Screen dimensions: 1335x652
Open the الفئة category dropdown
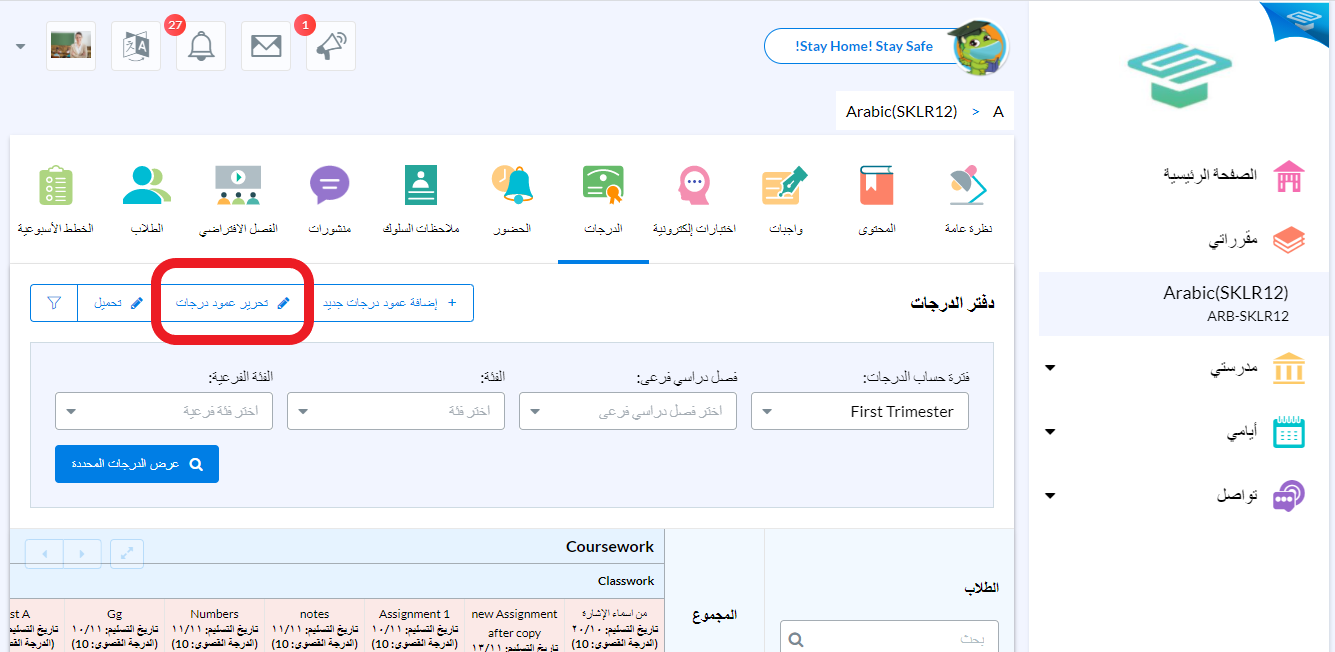coord(396,411)
